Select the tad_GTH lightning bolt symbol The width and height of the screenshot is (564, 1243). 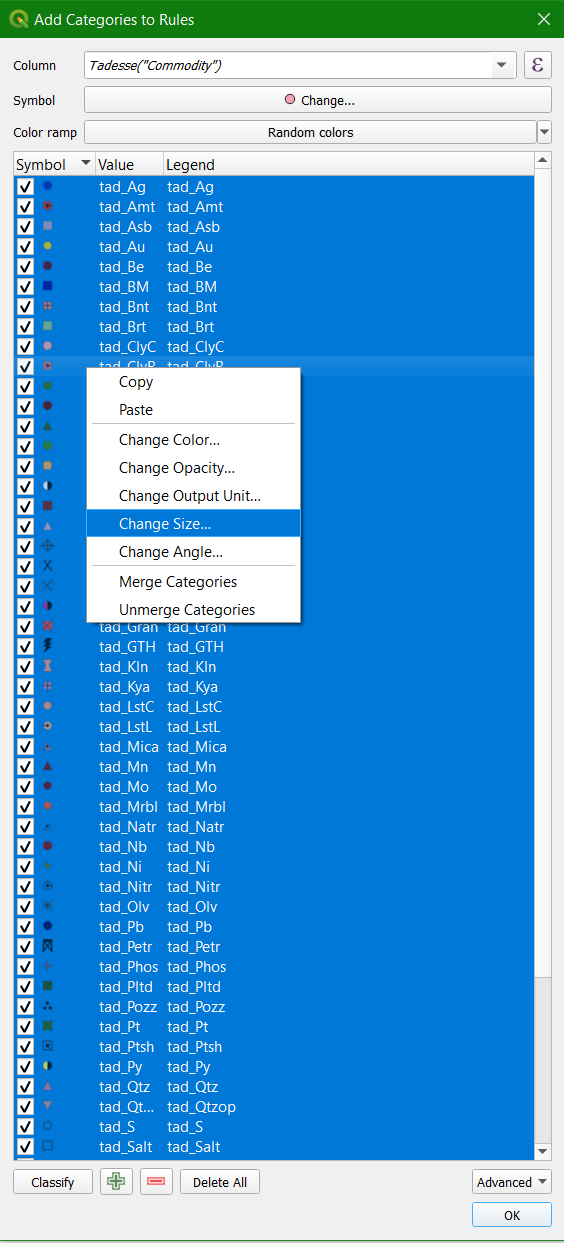[47, 646]
